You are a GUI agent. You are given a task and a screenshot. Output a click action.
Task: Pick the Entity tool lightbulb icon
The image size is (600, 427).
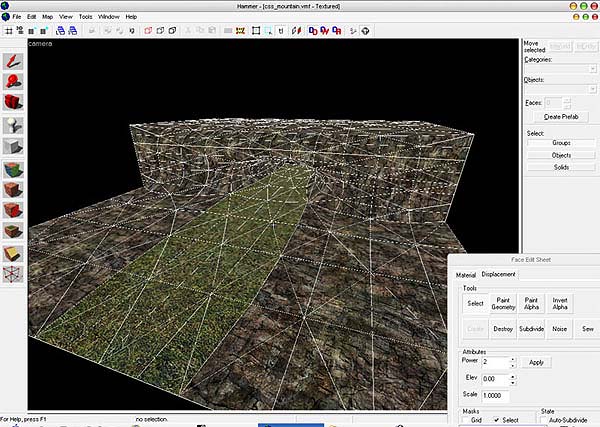point(14,127)
